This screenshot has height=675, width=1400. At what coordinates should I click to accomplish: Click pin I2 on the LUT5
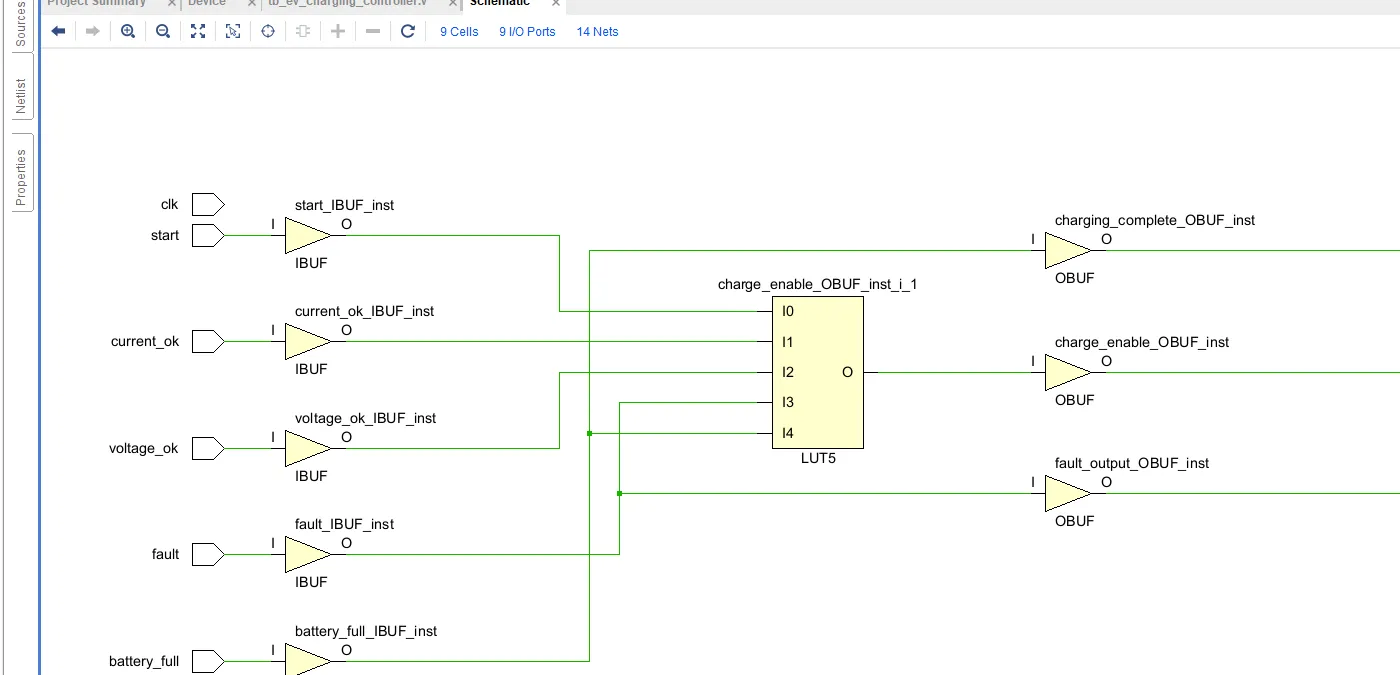click(788, 372)
